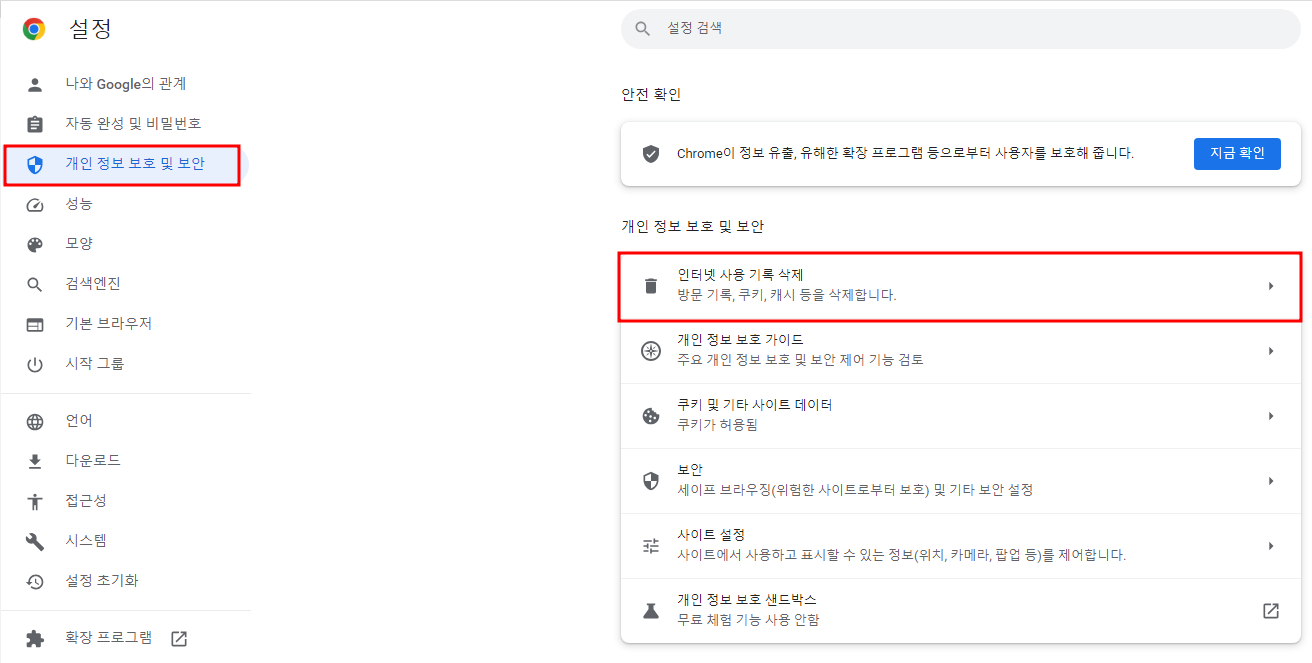Click the shield icon next to 보안

[651, 481]
